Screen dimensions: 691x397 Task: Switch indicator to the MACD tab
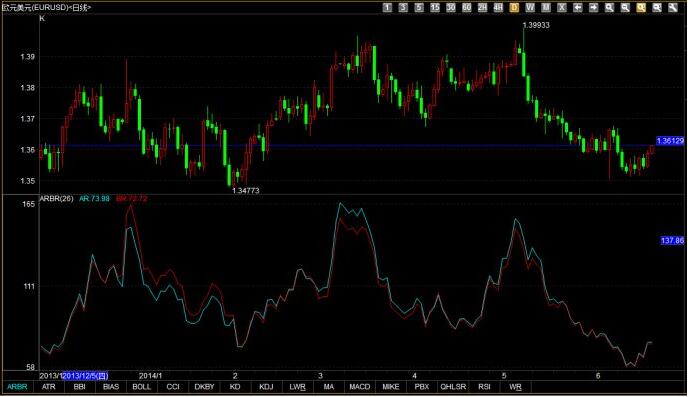pyautogui.click(x=360, y=387)
